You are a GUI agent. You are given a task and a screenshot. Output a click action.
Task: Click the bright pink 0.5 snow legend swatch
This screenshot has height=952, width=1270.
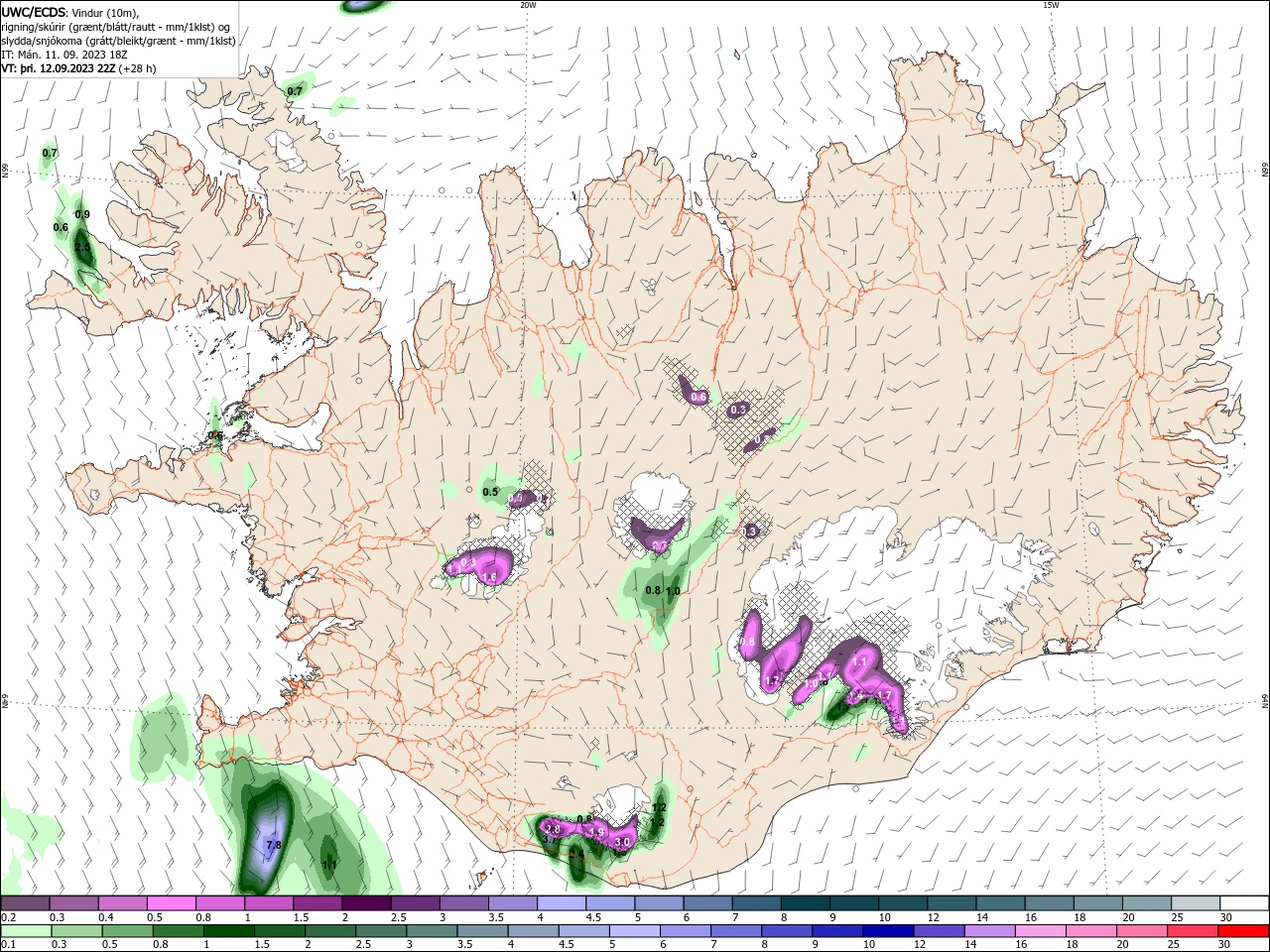(172, 903)
